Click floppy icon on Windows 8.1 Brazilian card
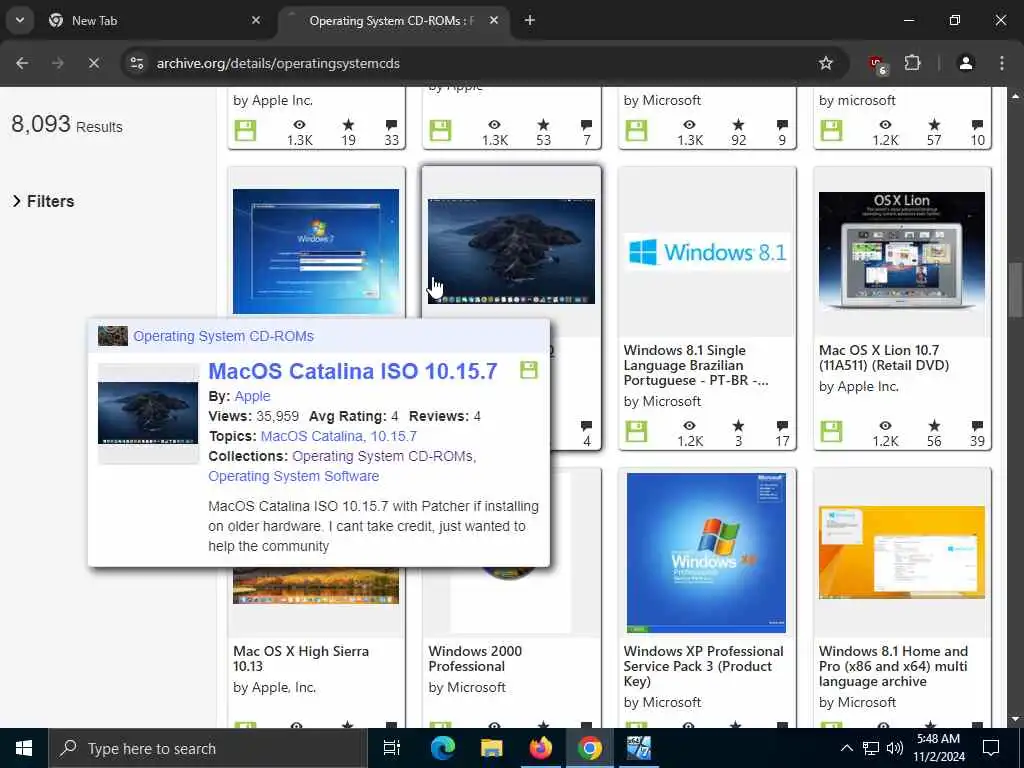Viewport: 1024px width, 768px height. (636, 431)
